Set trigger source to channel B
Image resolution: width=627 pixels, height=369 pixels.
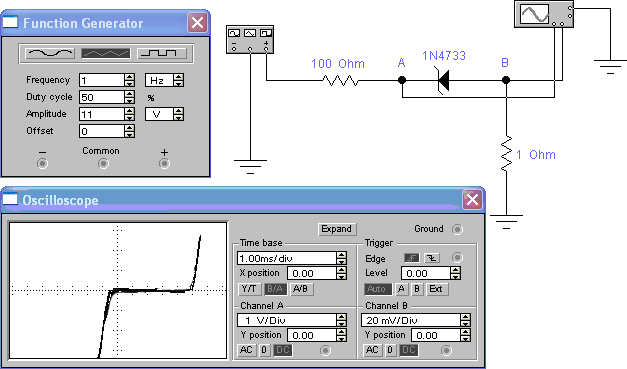point(416,289)
